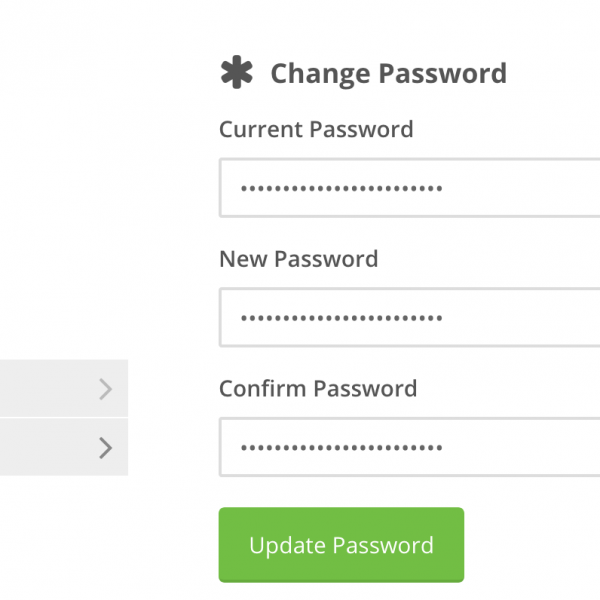Expand the upper sidebar chevron arrow
This screenshot has width=600, height=600.
click(x=106, y=389)
